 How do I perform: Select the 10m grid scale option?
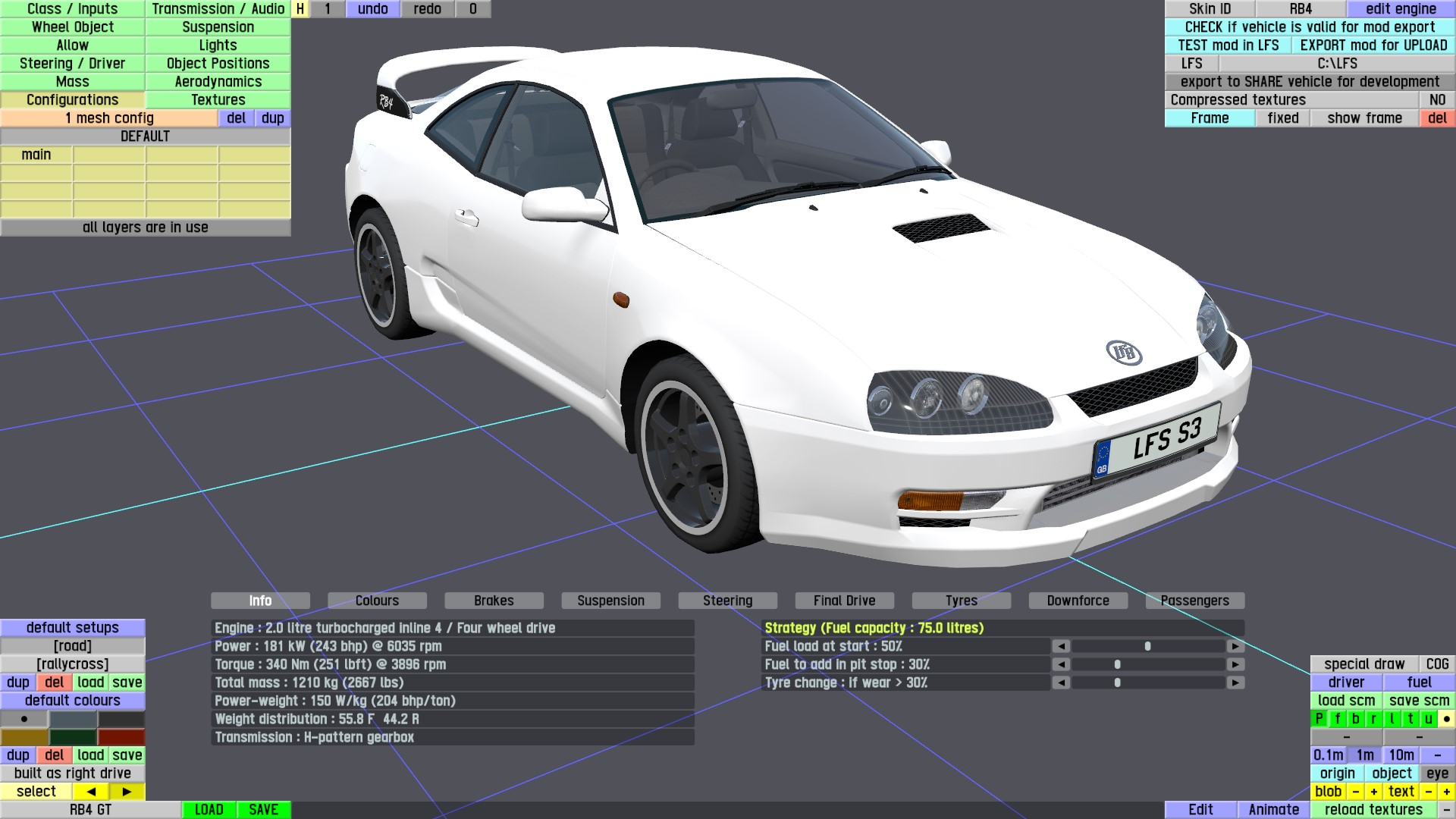click(x=1401, y=755)
